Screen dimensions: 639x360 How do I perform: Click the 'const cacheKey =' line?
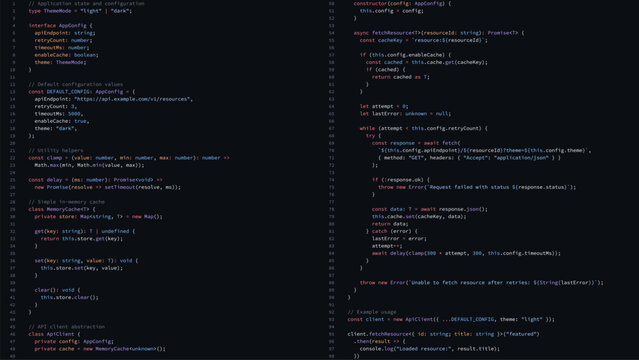[x=423, y=40]
